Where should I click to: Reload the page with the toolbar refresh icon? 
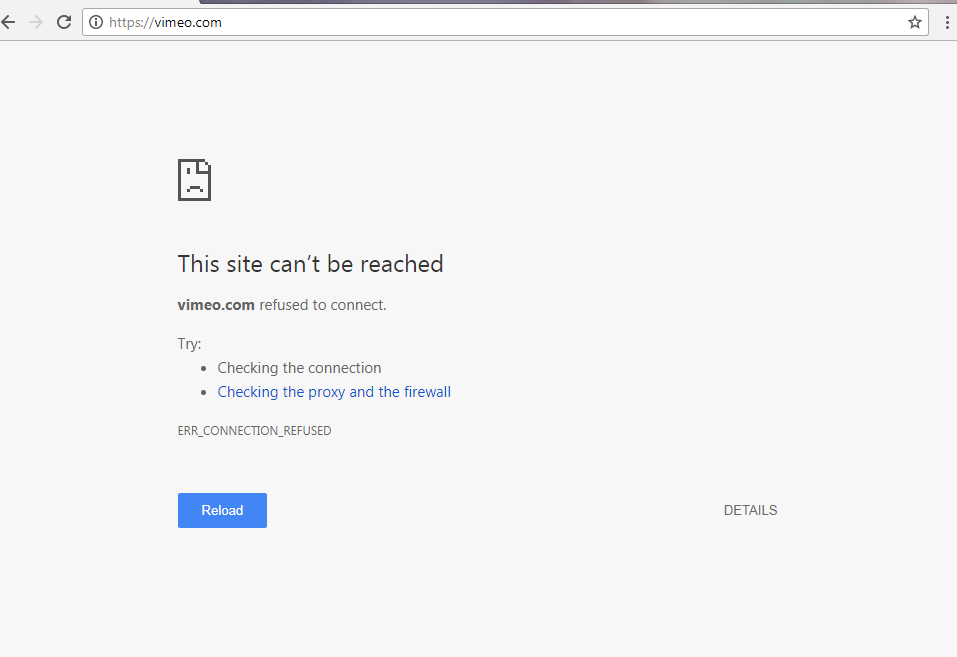coord(64,23)
